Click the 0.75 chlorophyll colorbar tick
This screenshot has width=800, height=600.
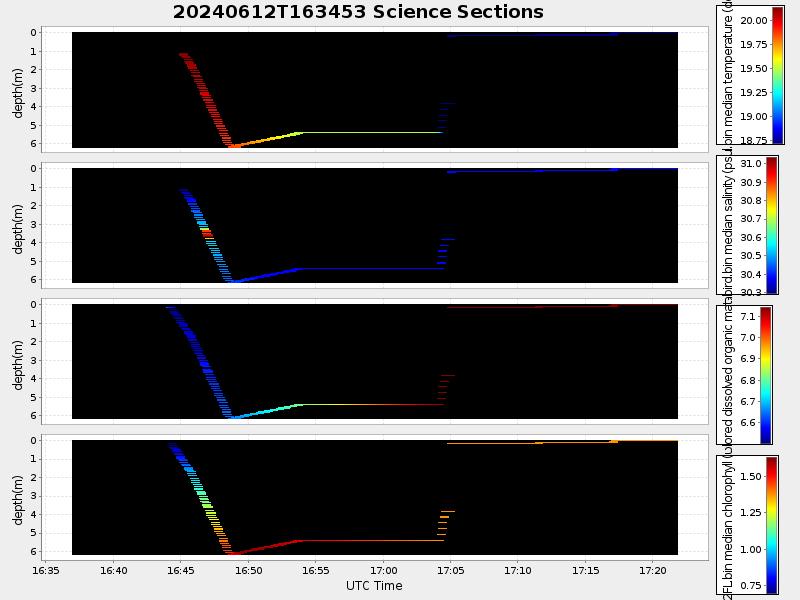tap(751, 586)
